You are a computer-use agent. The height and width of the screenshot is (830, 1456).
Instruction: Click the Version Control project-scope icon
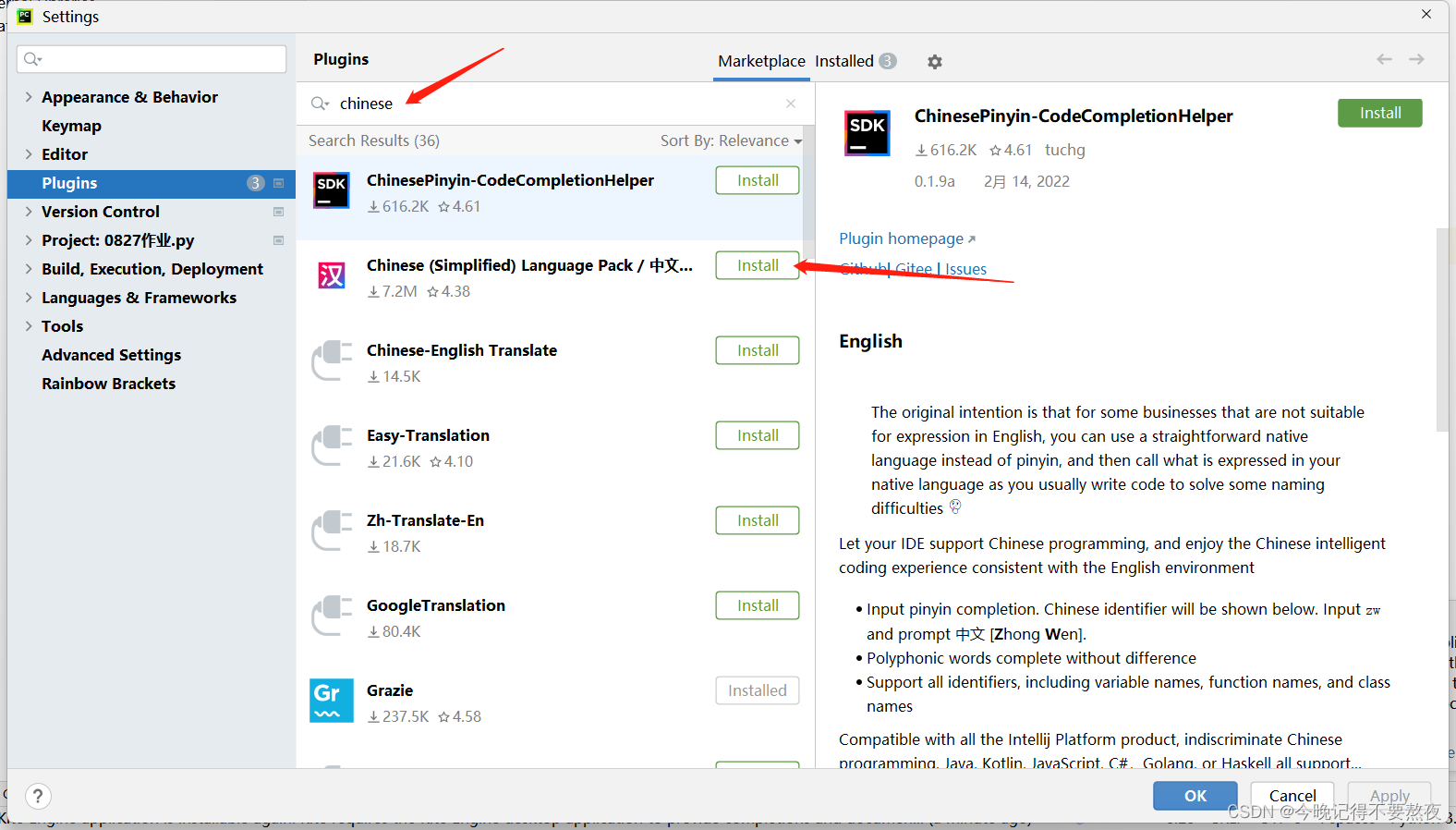(278, 212)
